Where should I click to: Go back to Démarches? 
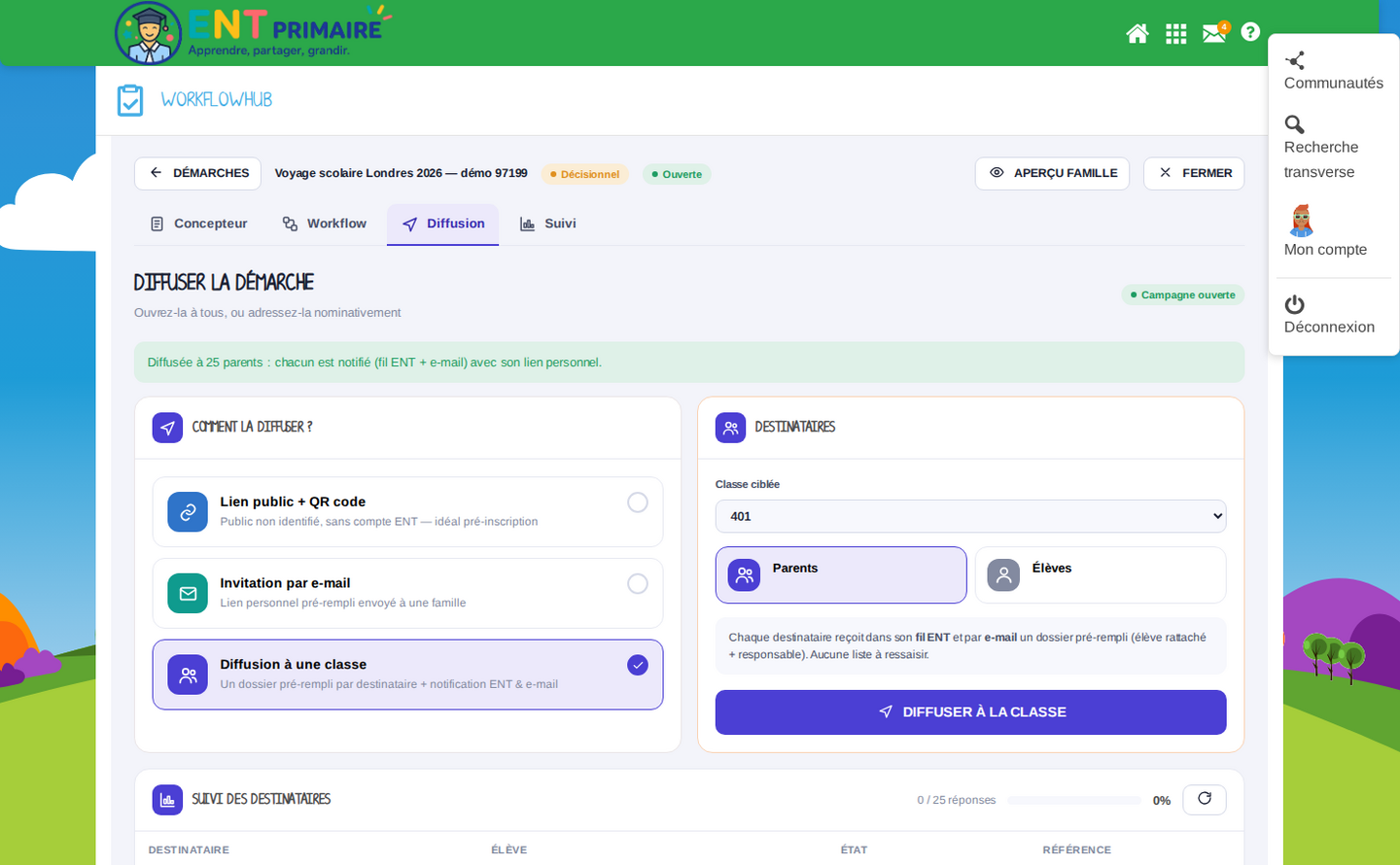tap(198, 173)
